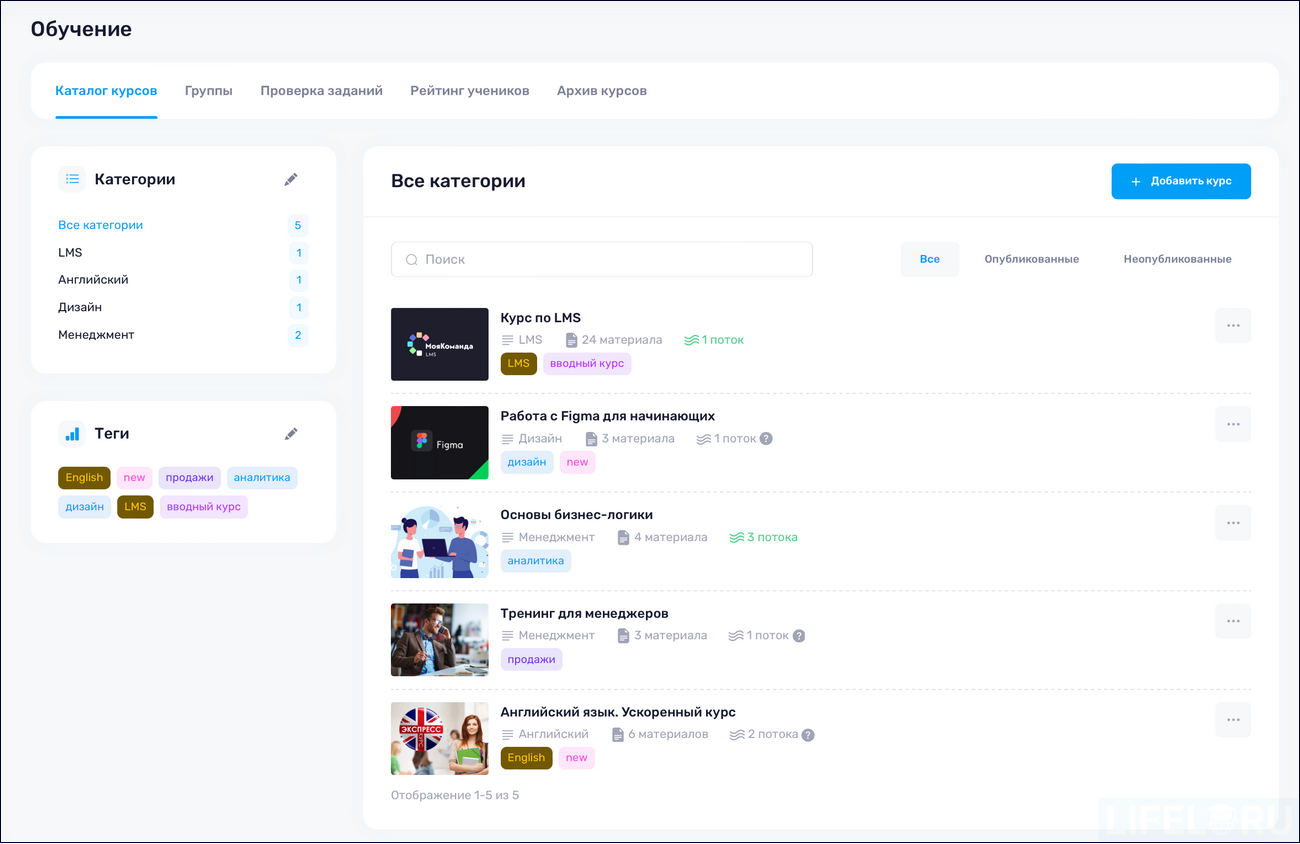Enable the Опубликованные filter
This screenshot has height=844, width=1300.
1034,258
